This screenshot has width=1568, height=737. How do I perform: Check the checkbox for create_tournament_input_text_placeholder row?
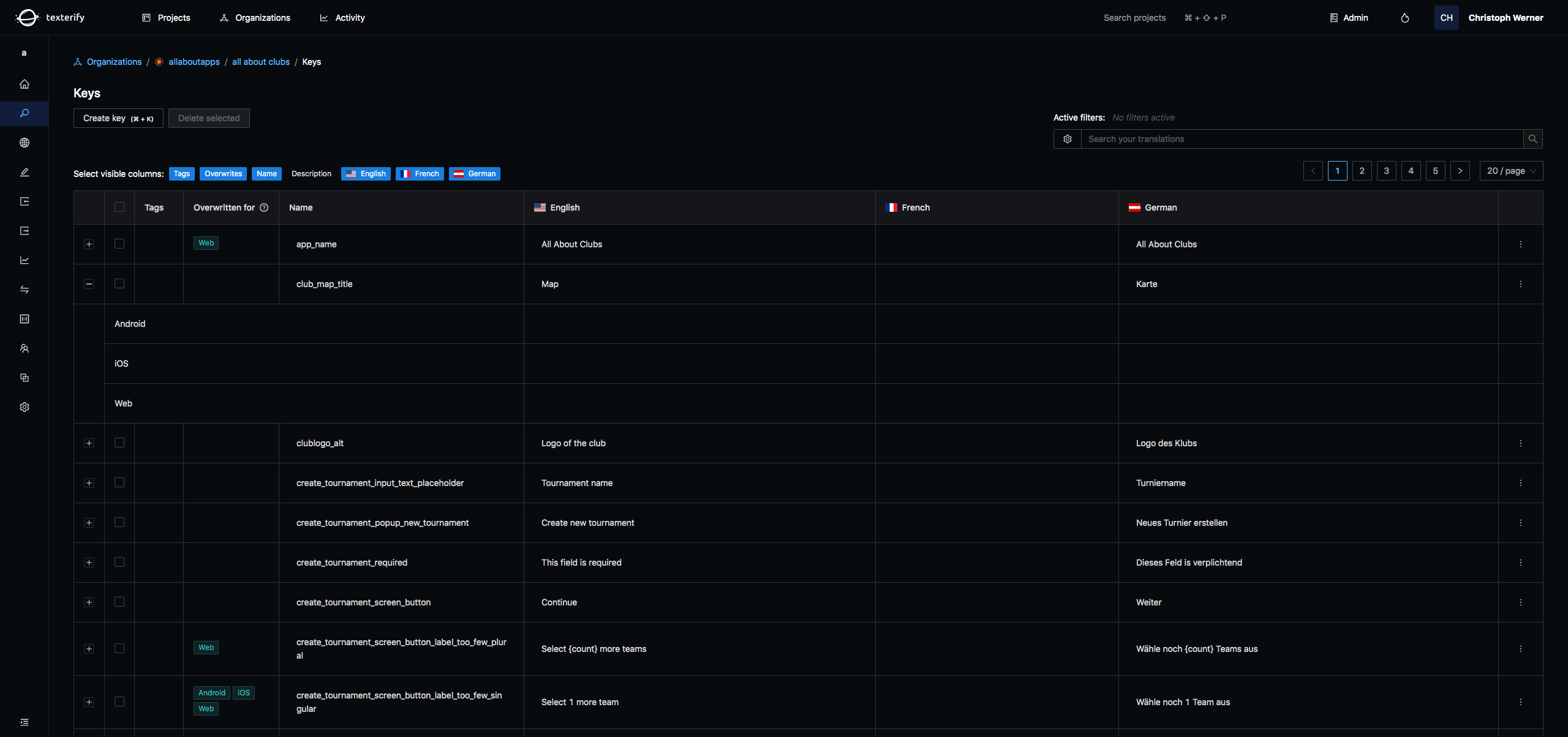[x=119, y=482]
